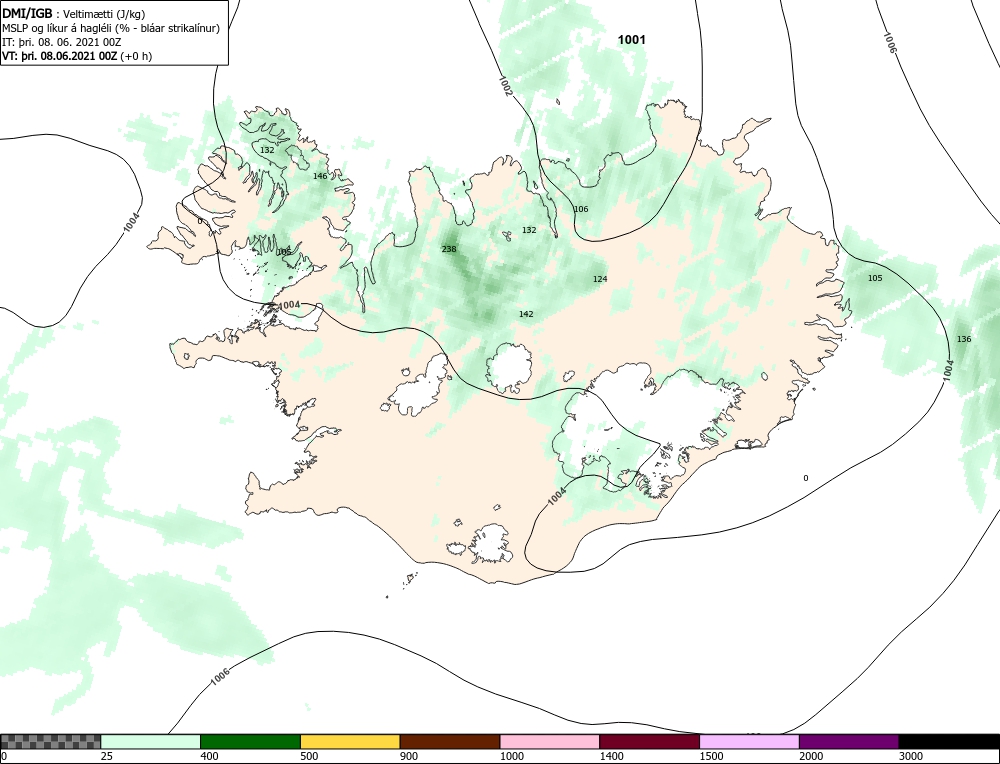Select the 'VT: þri. 08.06.2021 00Z (+0 h)' line
This screenshot has width=1000, height=764.
77,56
